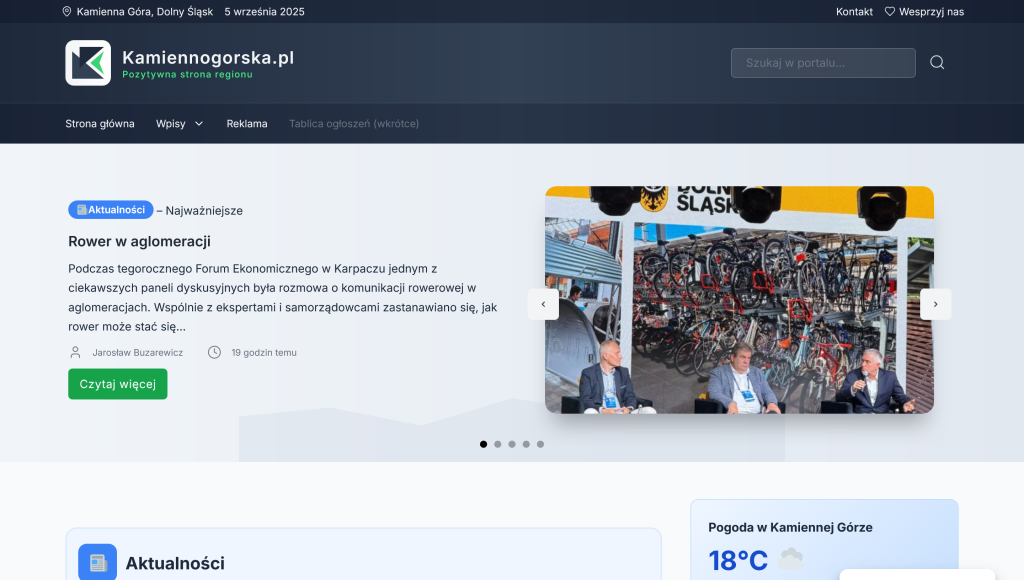Click the Szukaj w portalu search field
1024x580 pixels.
[822, 63]
